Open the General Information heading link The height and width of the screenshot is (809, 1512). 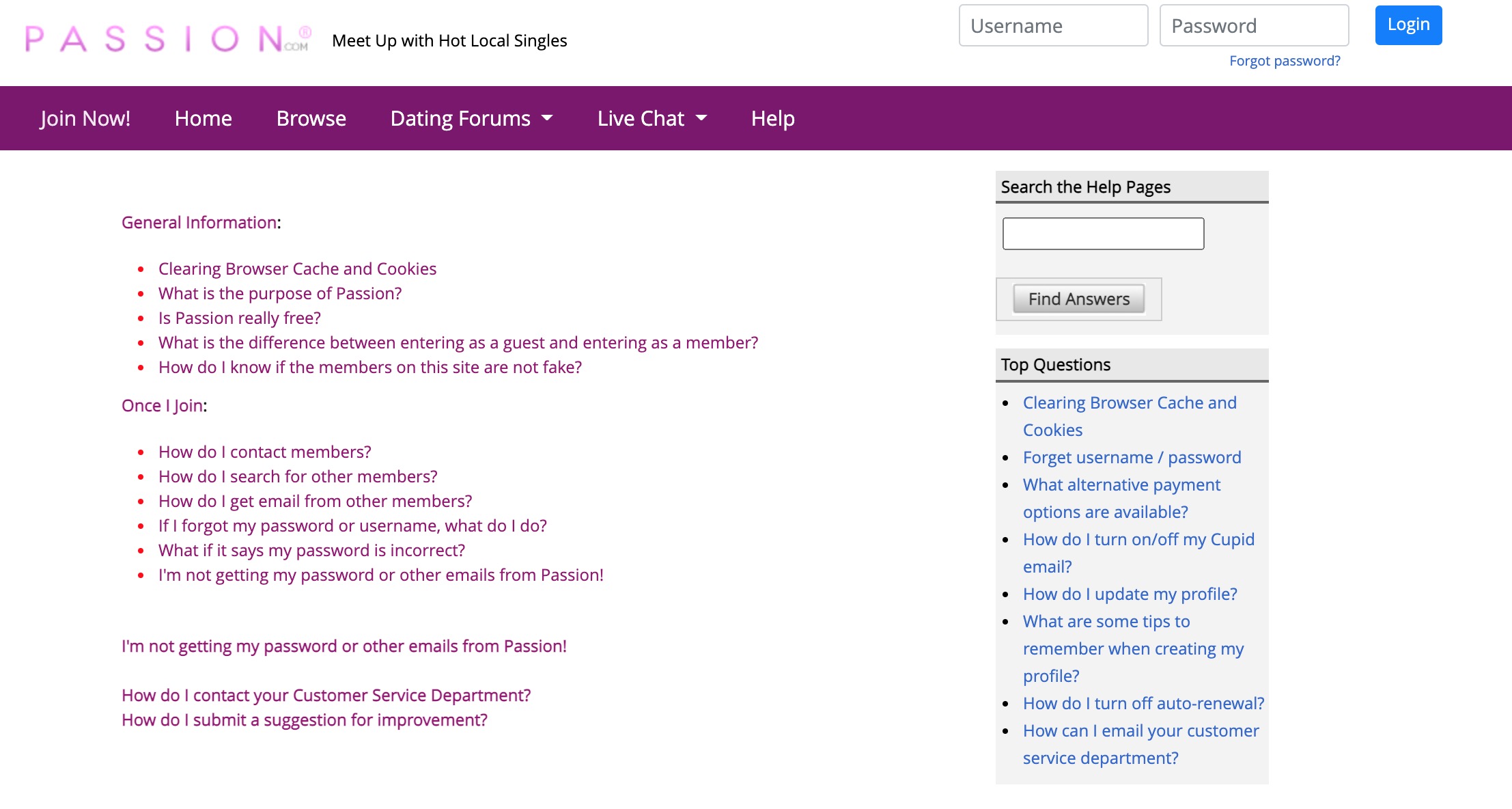[199, 222]
